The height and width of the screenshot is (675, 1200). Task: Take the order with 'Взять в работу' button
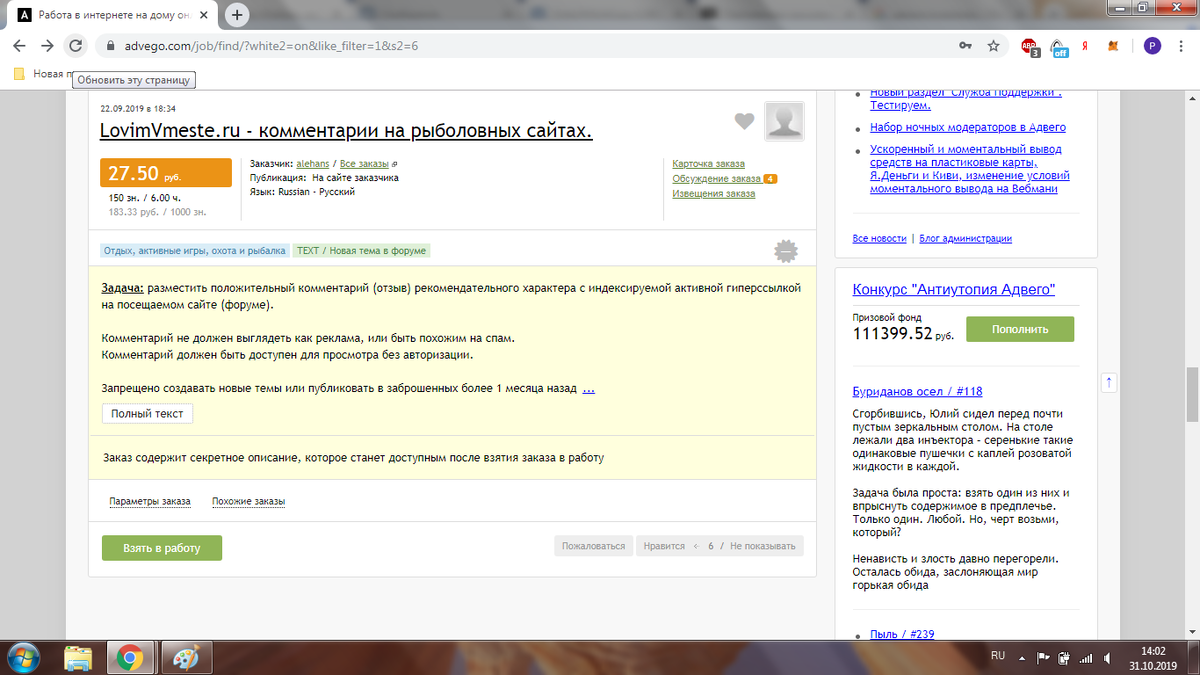pyautogui.click(x=162, y=548)
